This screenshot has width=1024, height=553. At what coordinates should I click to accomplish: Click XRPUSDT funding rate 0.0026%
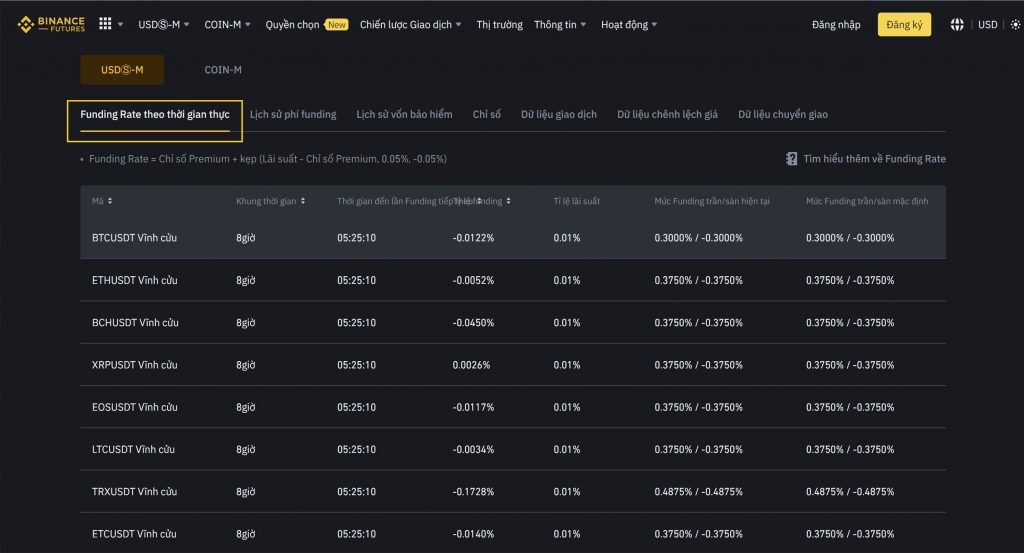[471, 365]
